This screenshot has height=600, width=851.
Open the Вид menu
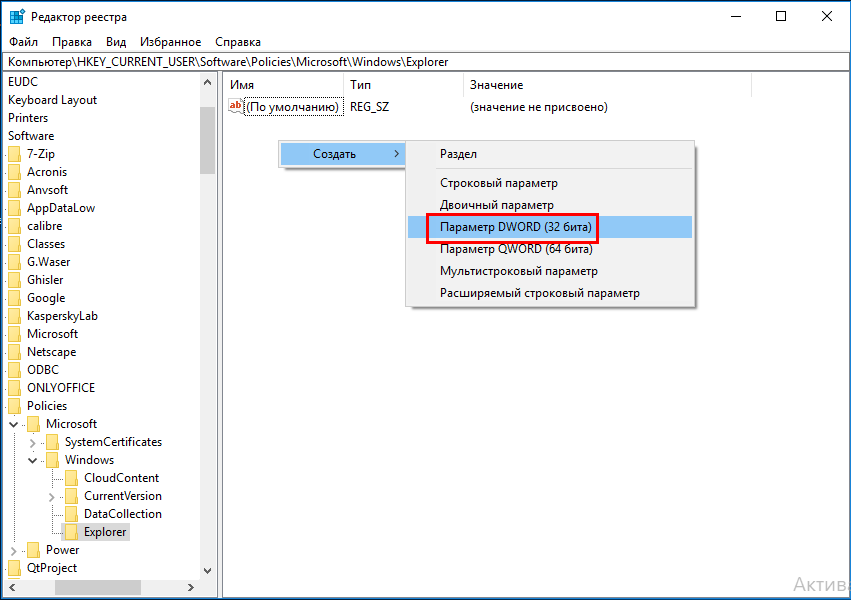(x=116, y=42)
